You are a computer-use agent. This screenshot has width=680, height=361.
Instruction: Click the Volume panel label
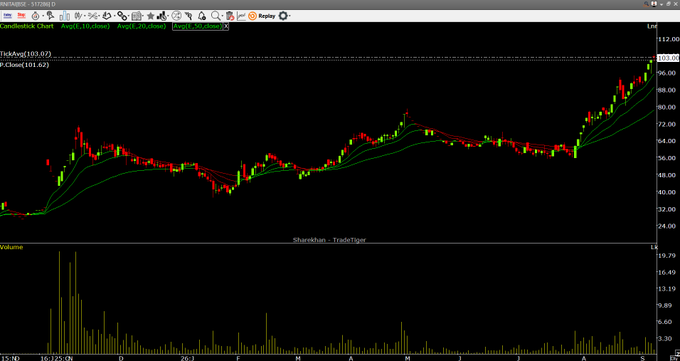click(x=12, y=247)
